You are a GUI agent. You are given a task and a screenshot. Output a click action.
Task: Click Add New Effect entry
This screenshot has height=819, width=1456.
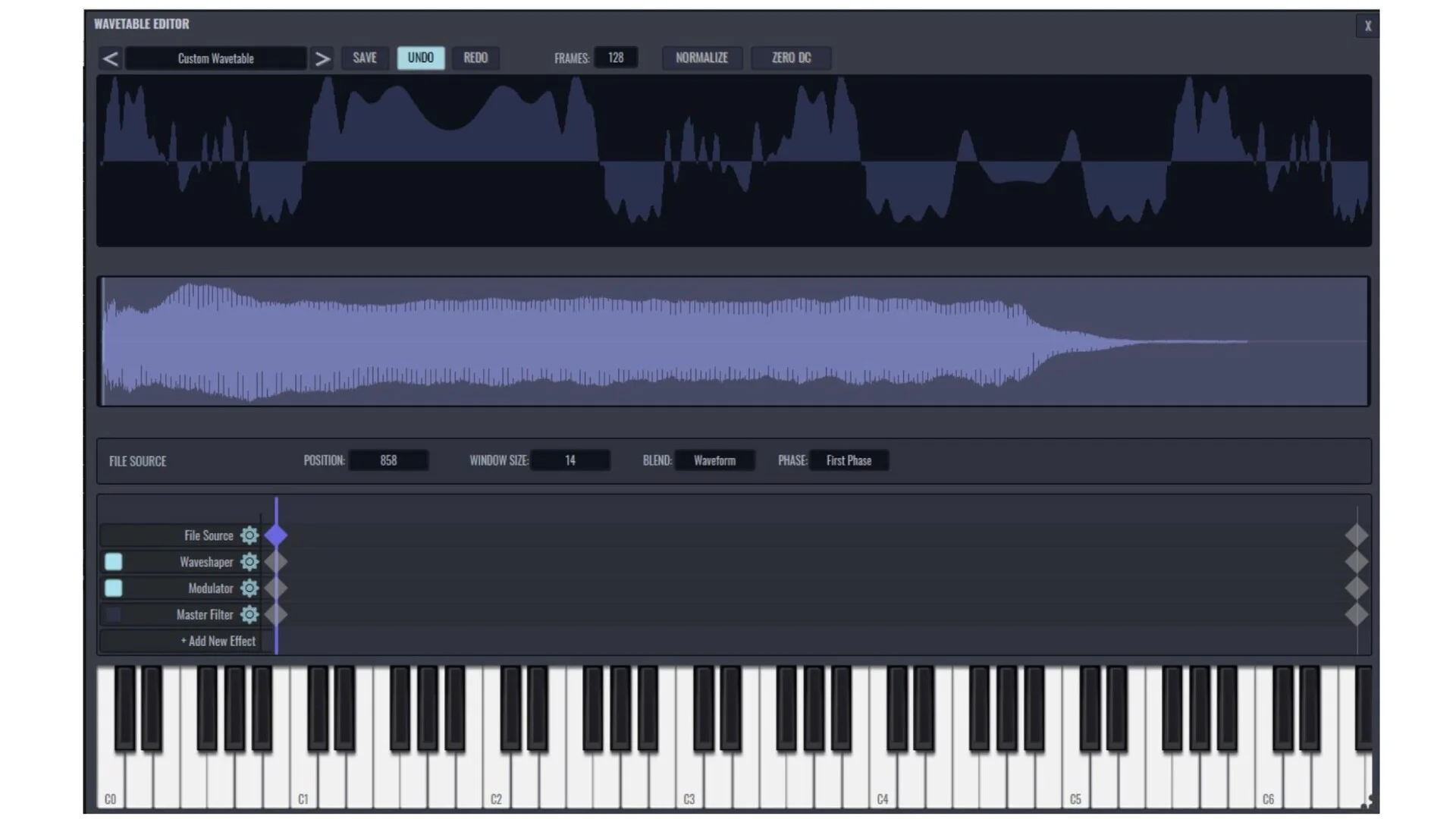tap(218, 642)
